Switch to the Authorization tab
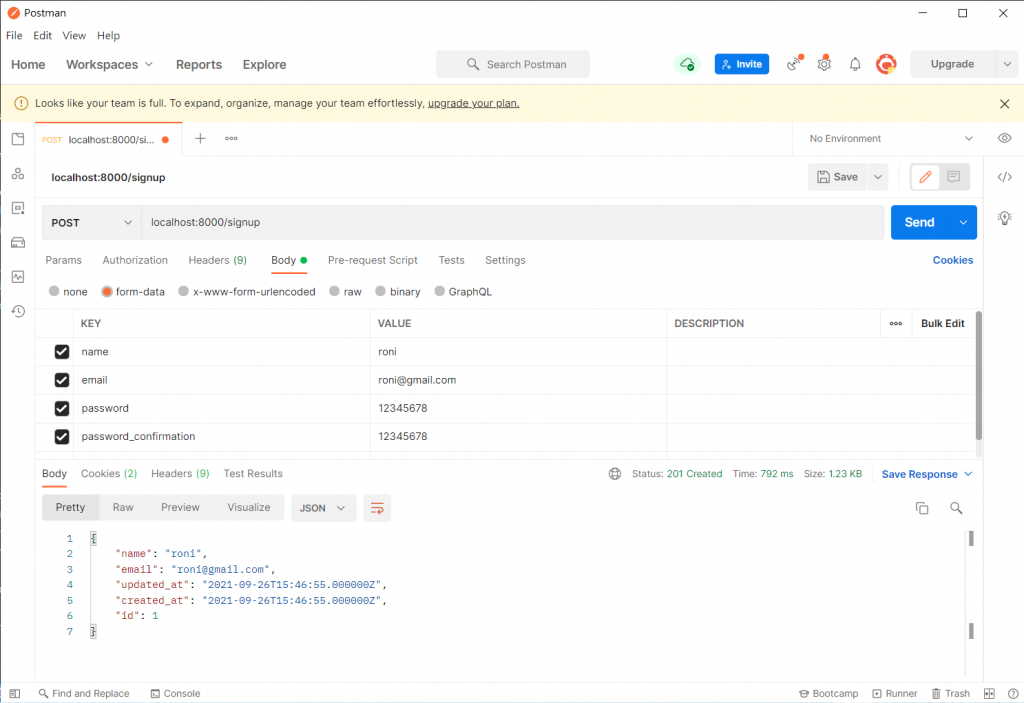This screenshot has width=1024, height=703. tap(135, 260)
